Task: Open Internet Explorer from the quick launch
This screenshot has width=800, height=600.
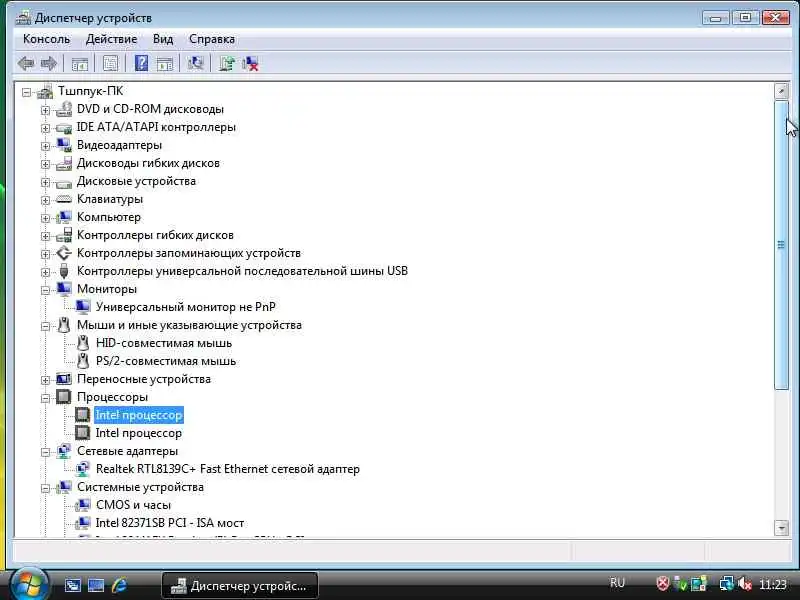Action: (x=119, y=585)
